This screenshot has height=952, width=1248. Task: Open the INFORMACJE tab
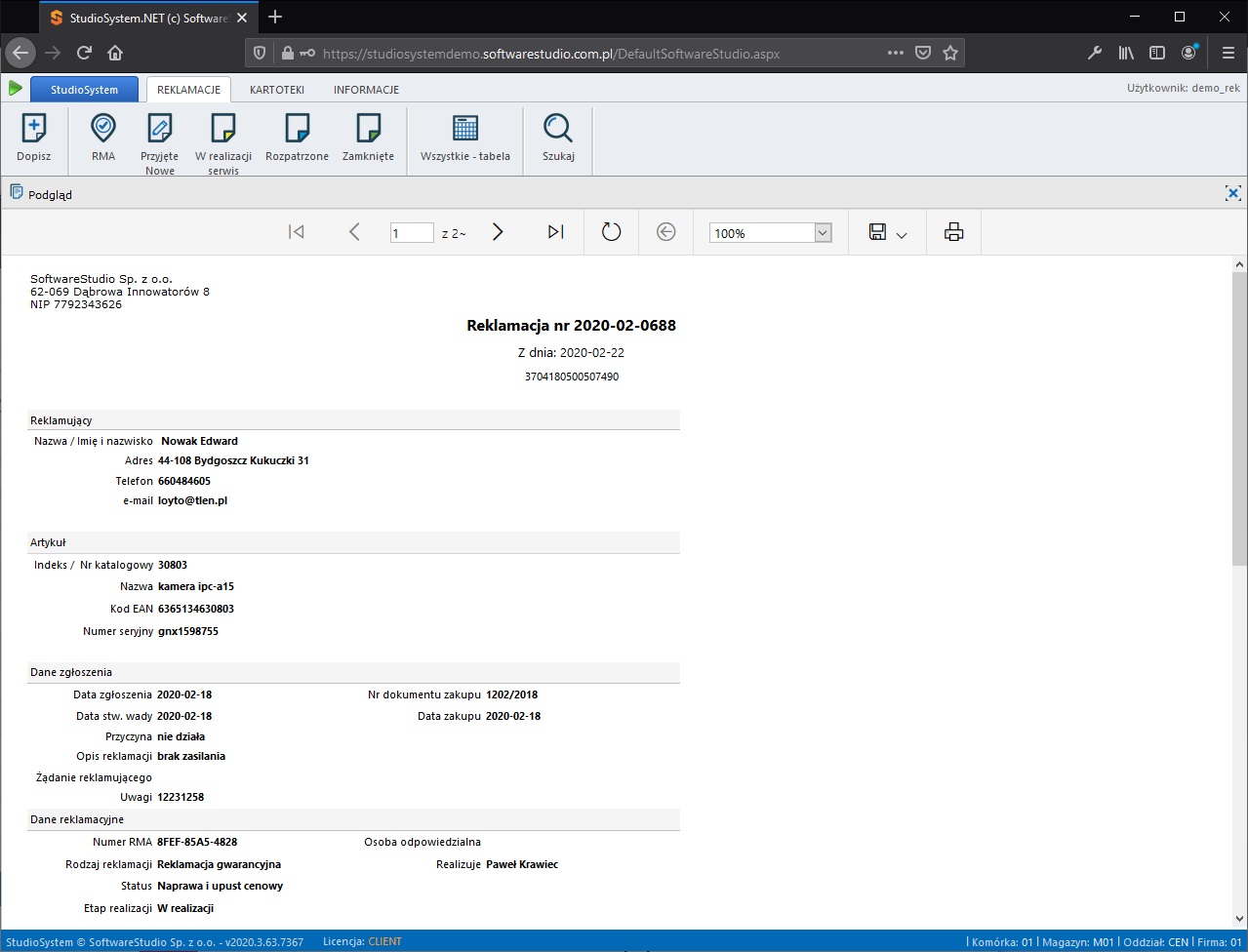coord(365,89)
